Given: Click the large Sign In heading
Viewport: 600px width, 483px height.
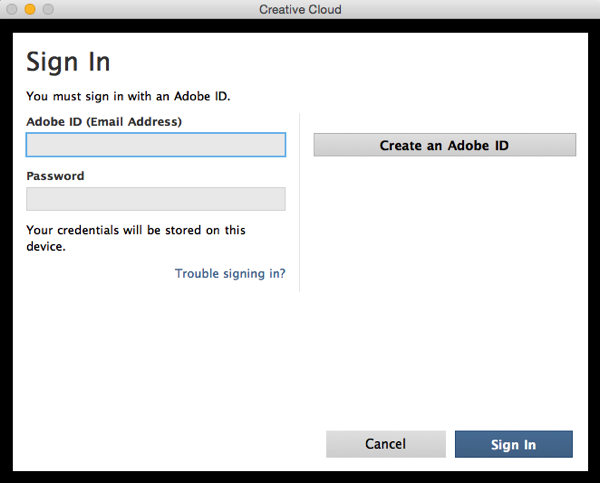Looking at the screenshot, I should click(68, 61).
